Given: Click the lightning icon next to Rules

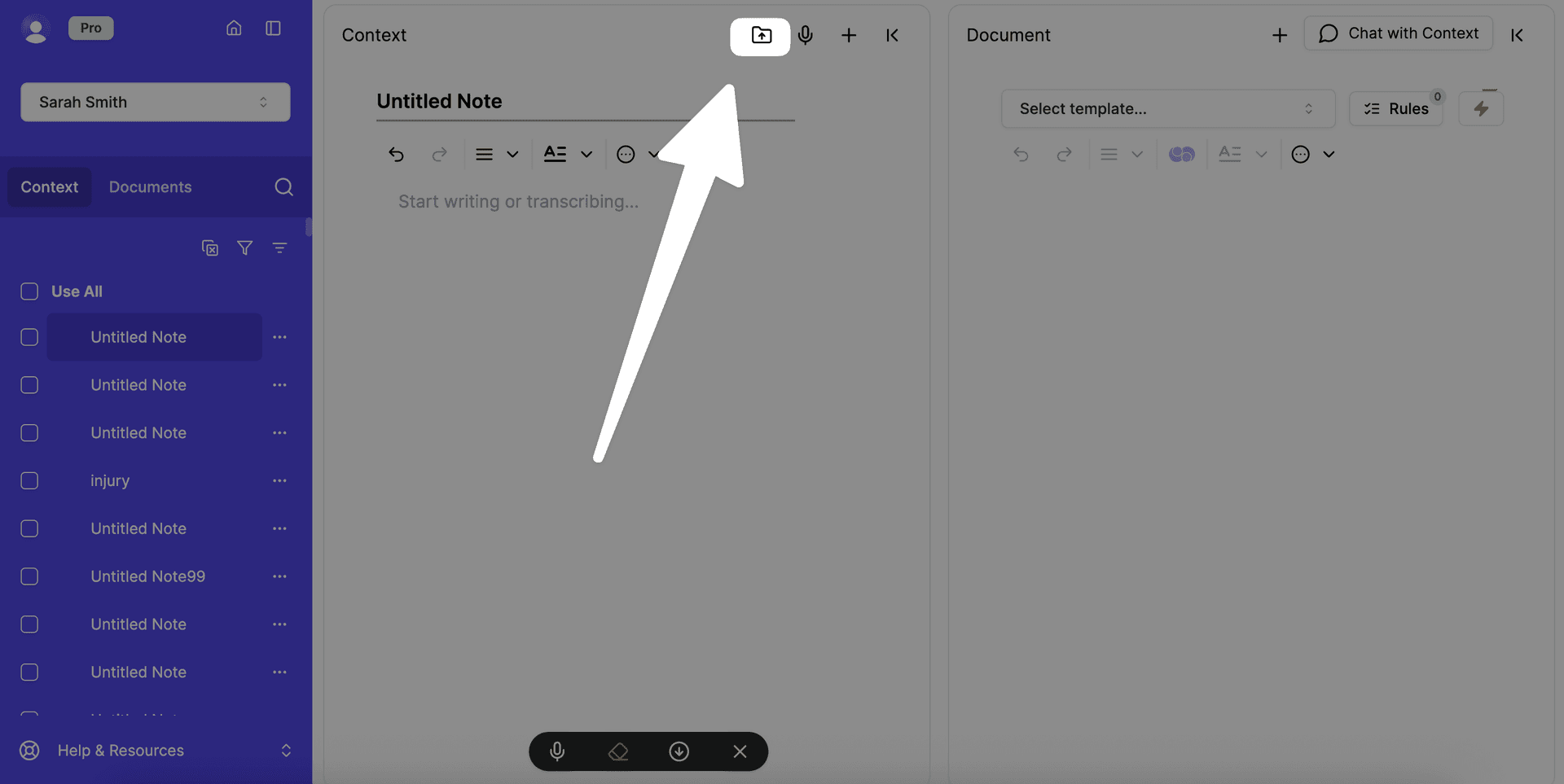Looking at the screenshot, I should [1481, 107].
